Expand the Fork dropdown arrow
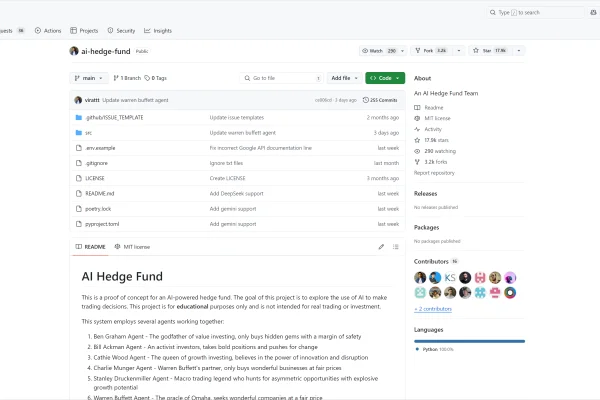The image size is (600, 400). tap(459, 51)
